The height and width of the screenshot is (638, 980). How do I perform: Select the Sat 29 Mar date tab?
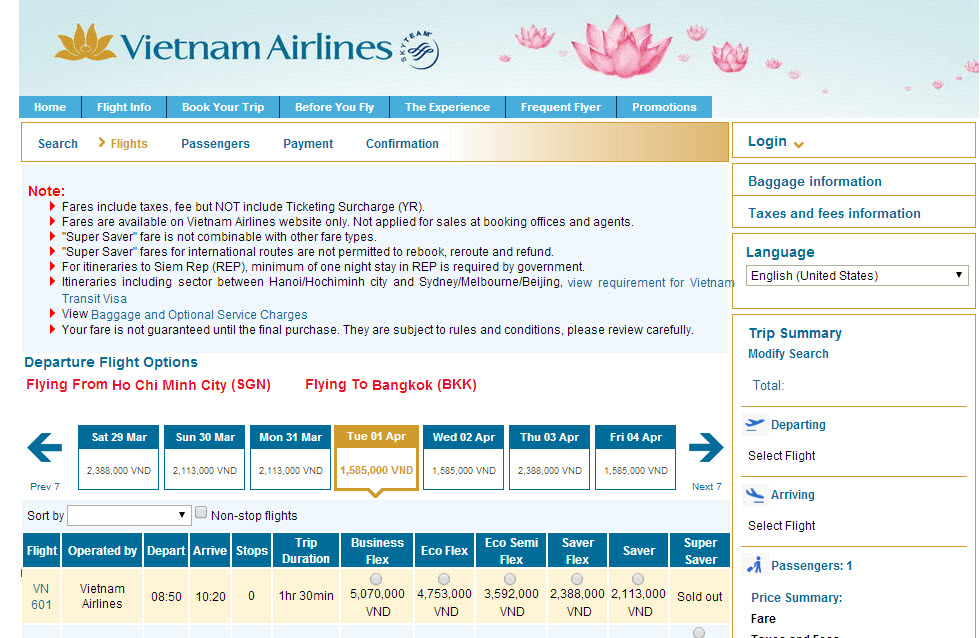click(119, 457)
